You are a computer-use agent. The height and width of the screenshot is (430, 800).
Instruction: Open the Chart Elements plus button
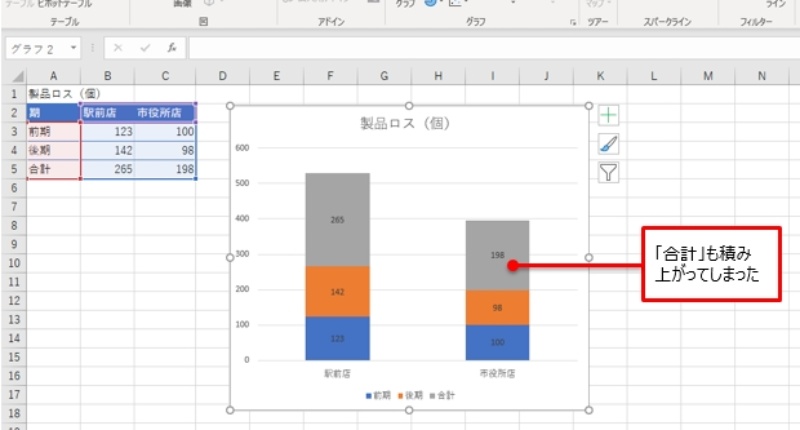(x=608, y=115)
